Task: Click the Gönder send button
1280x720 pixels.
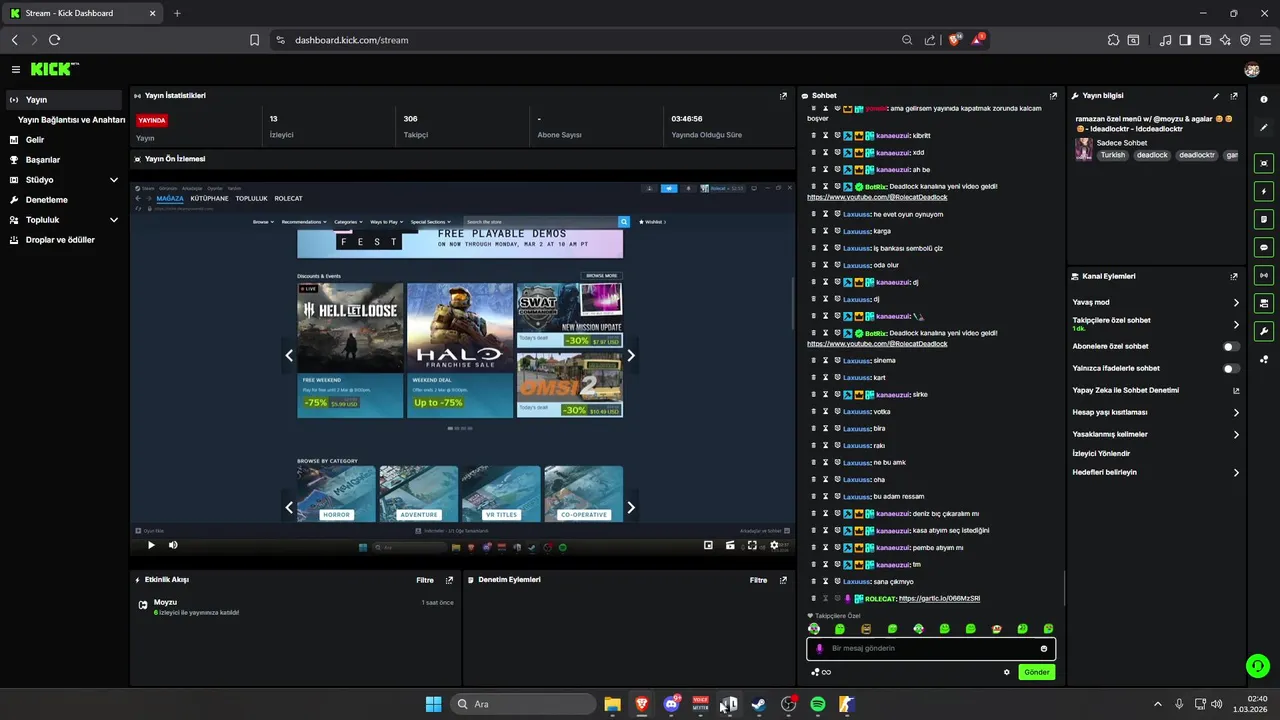Action: 1037,672
